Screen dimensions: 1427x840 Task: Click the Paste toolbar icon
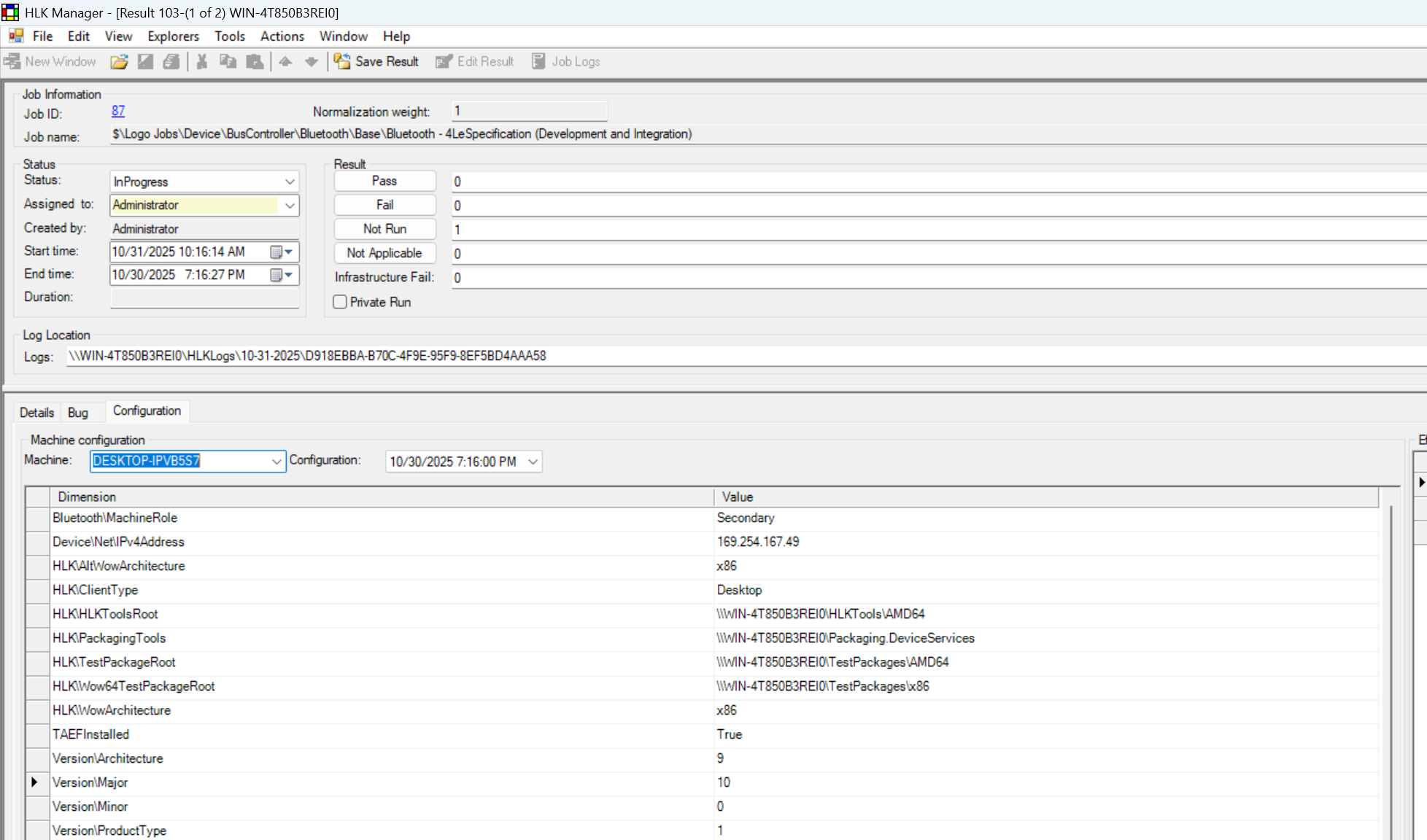tap(255, 62)
